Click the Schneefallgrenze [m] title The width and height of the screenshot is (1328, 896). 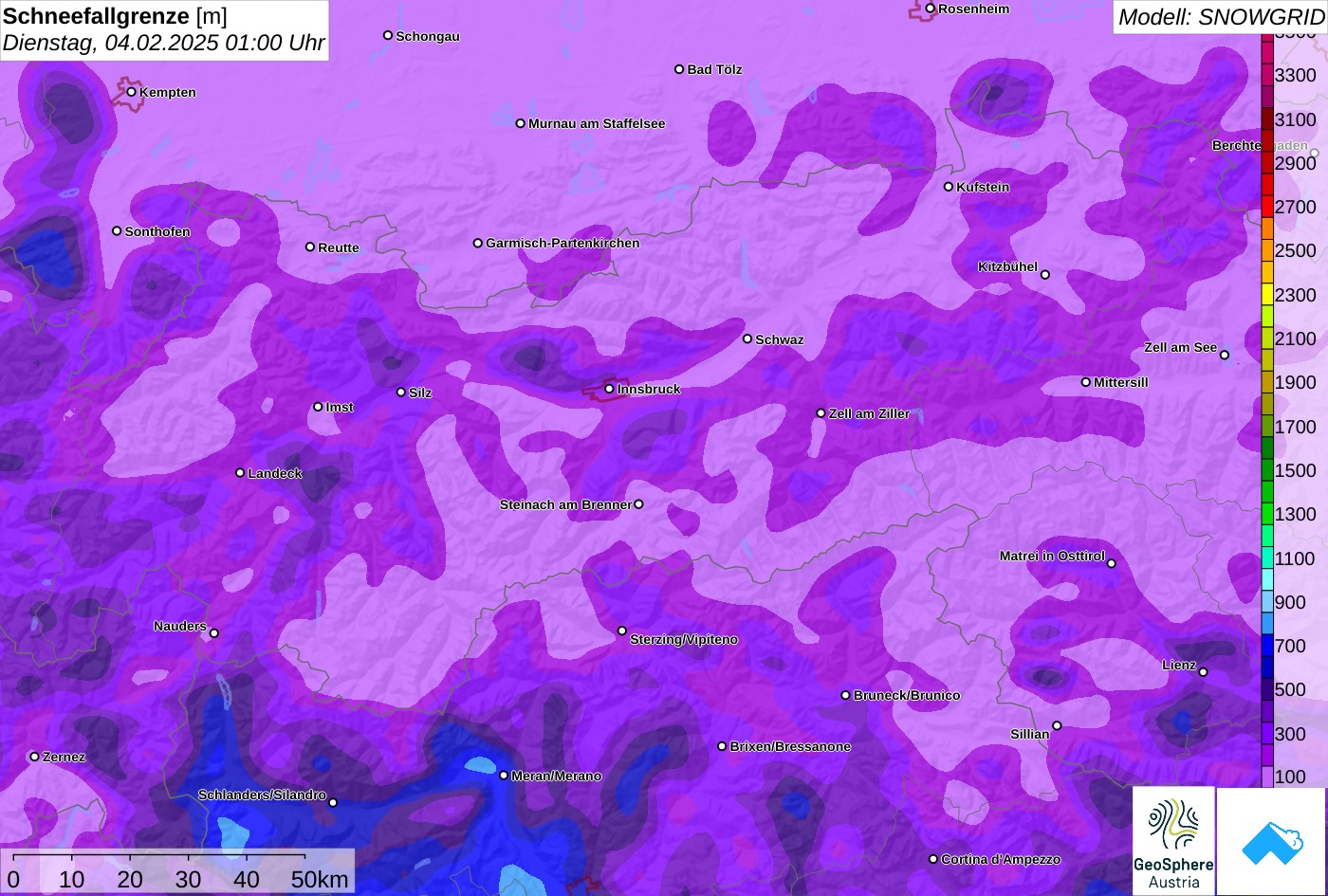(115, 16)
